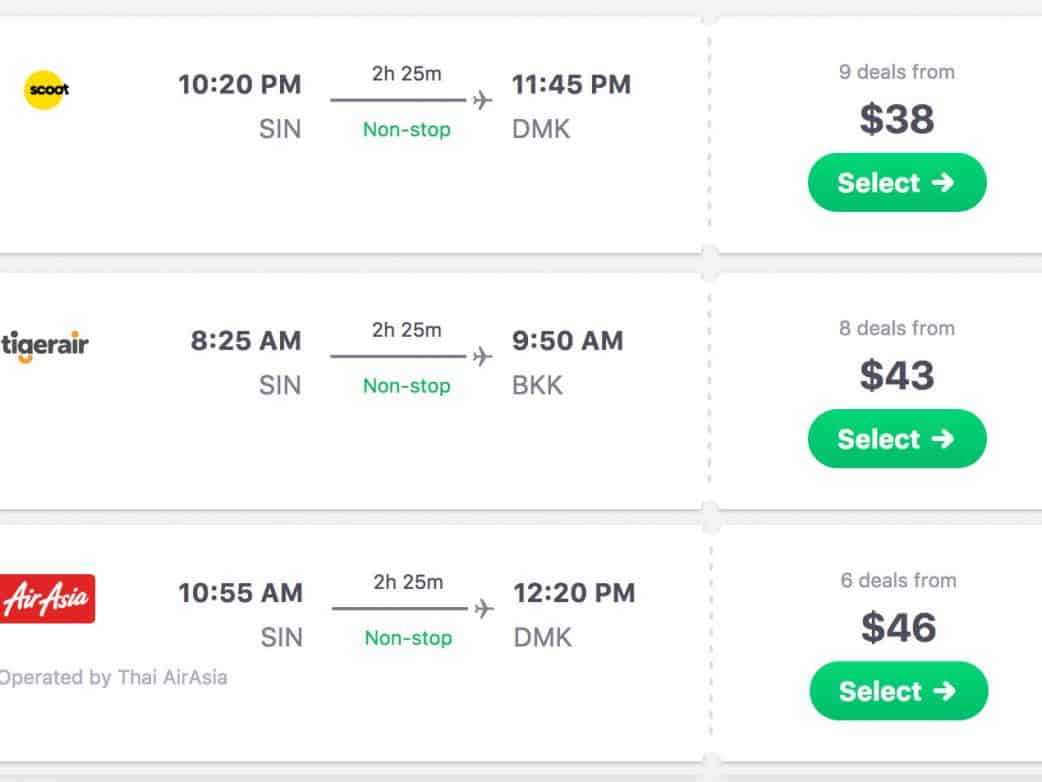Select the $46 AirAsia flight deal
The width and height of the screenshot is (1042, 782).
(898, 691)
